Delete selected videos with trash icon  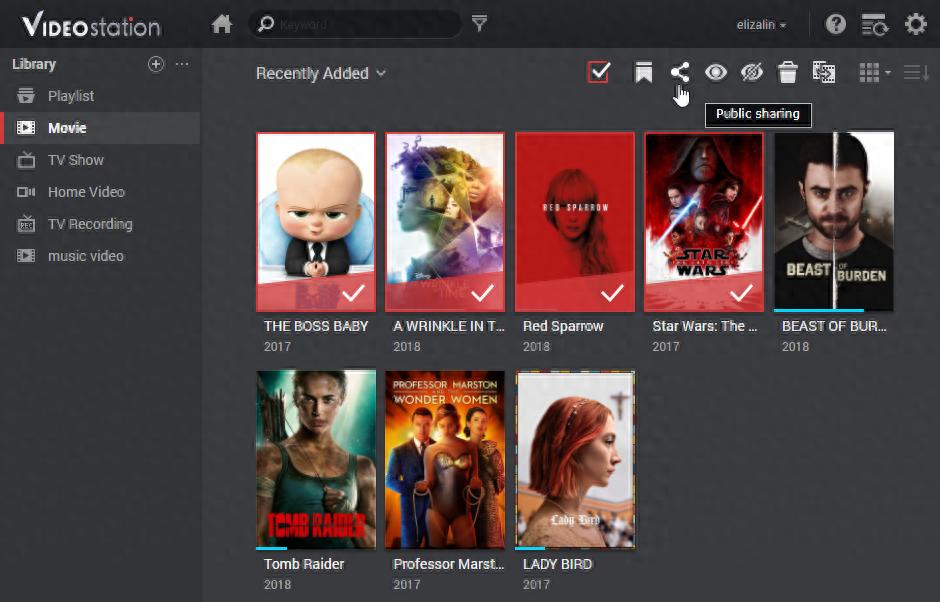(x=787, y=73)
